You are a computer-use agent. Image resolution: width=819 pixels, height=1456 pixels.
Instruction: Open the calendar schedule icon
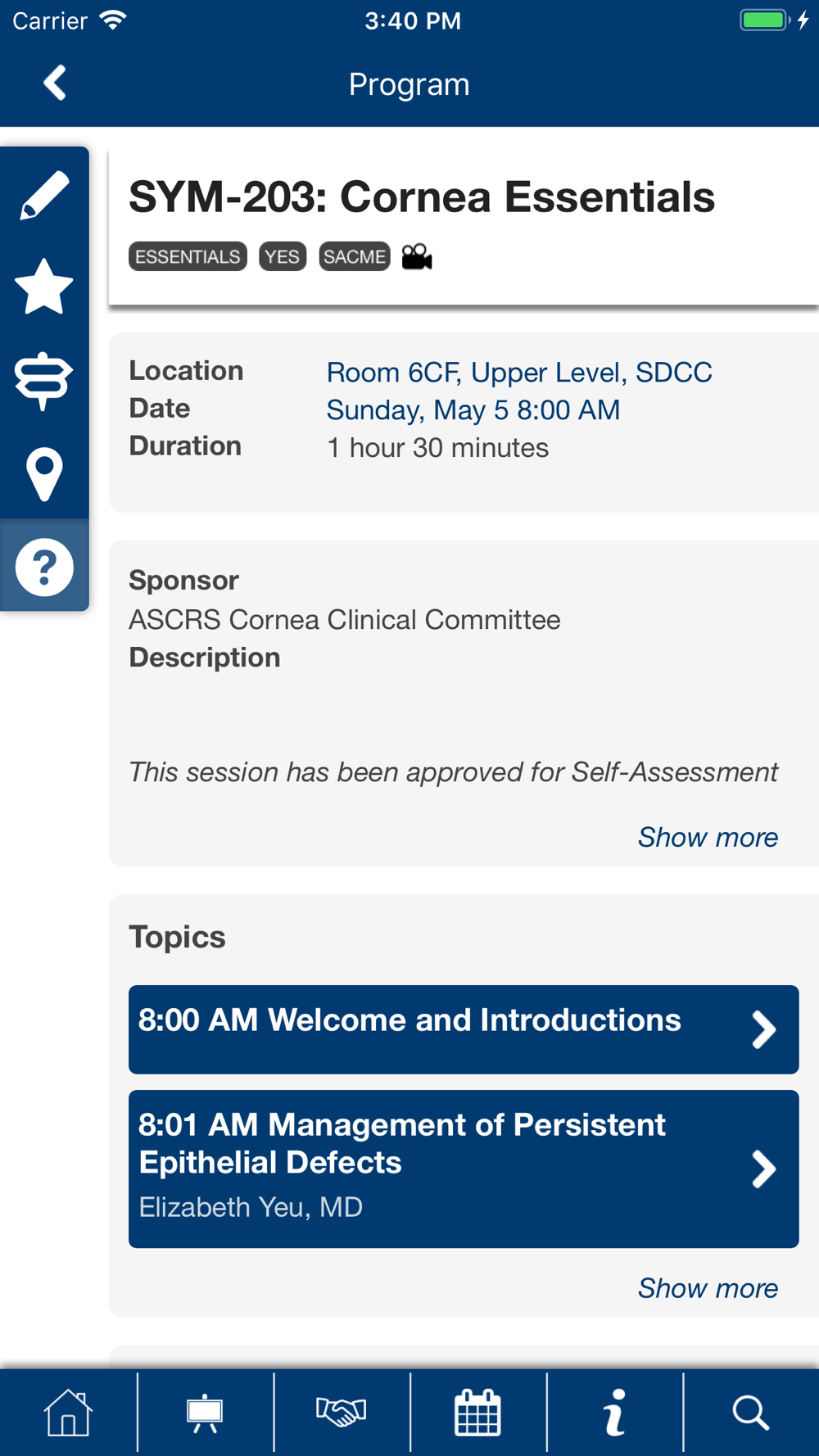(477, 1413)
